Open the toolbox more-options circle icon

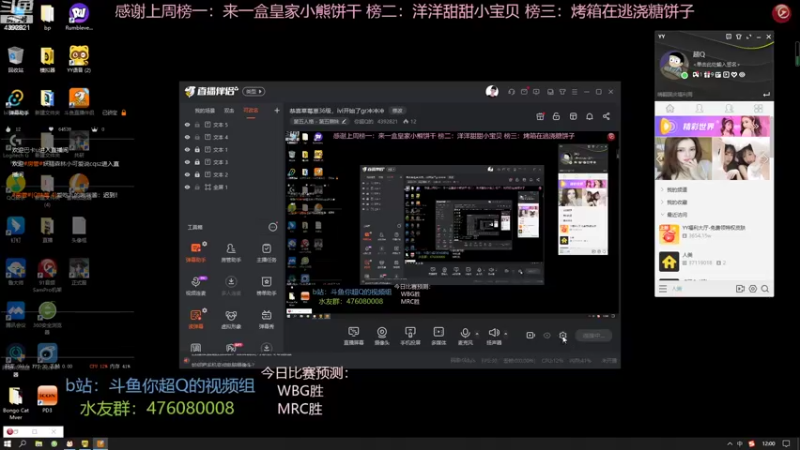tap(273, 227)
